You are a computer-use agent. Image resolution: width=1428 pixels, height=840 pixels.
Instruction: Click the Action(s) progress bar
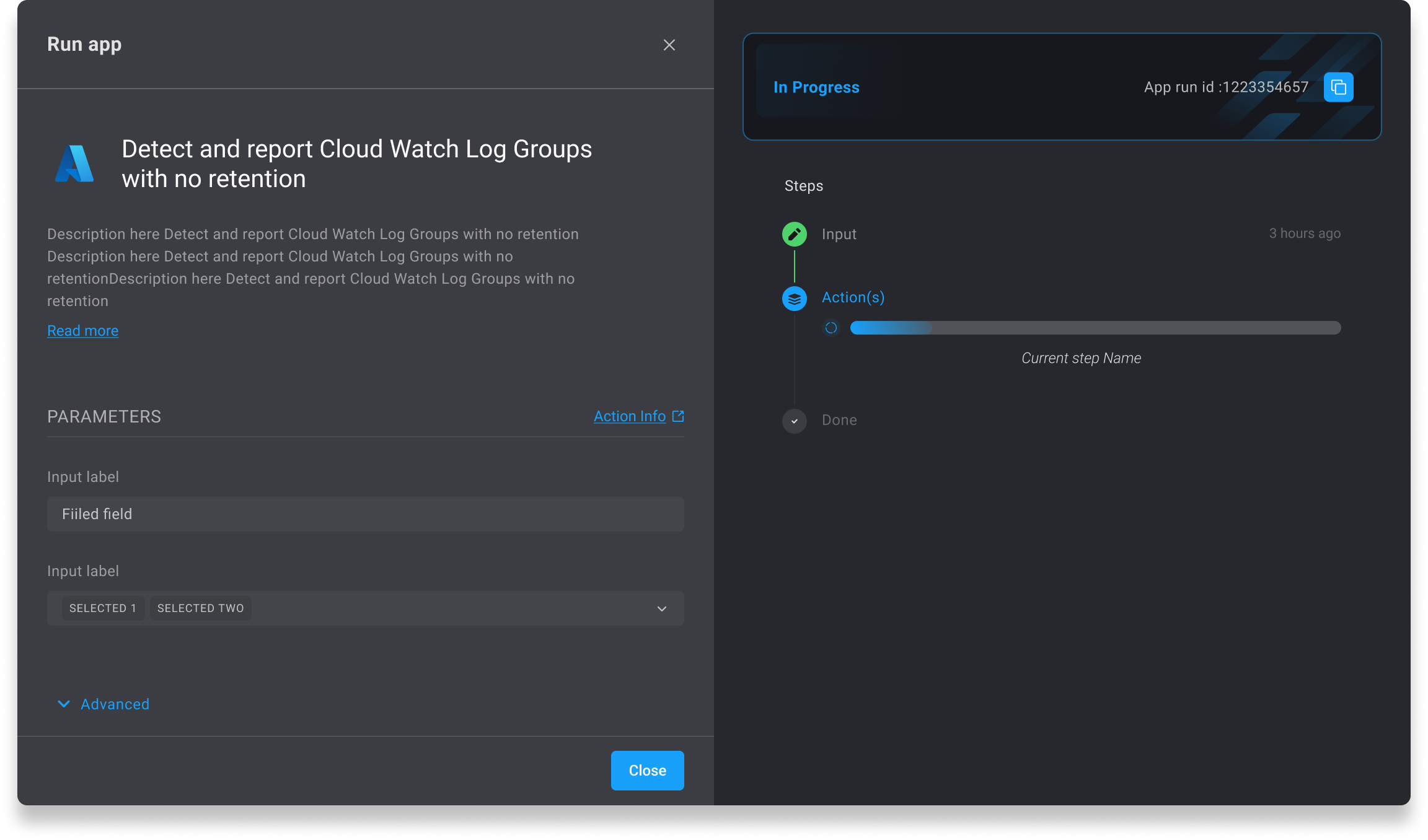point(1095,328)
